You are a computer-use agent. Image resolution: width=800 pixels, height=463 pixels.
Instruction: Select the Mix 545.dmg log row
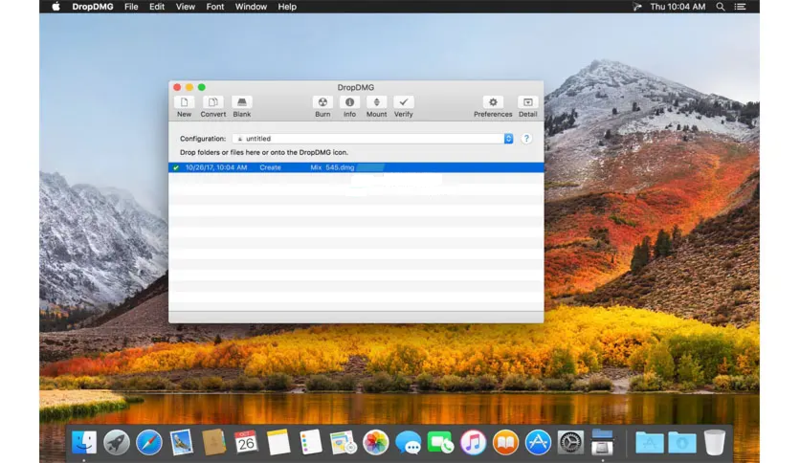(356, 167)
